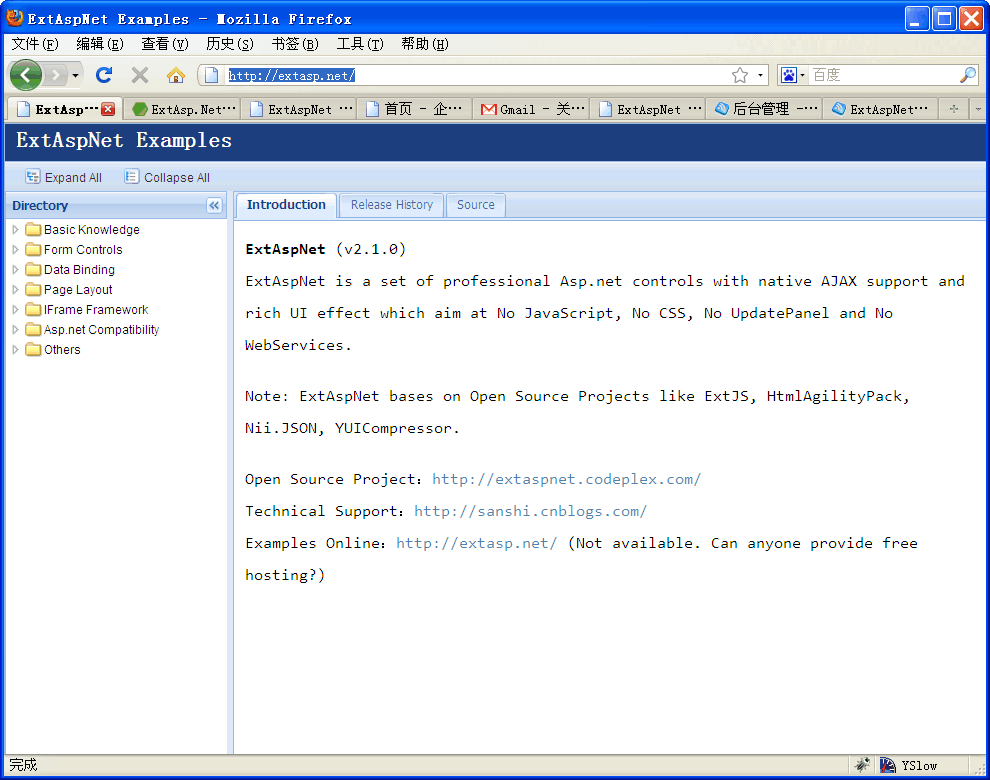Click the Collapse All button

[167, 177]
